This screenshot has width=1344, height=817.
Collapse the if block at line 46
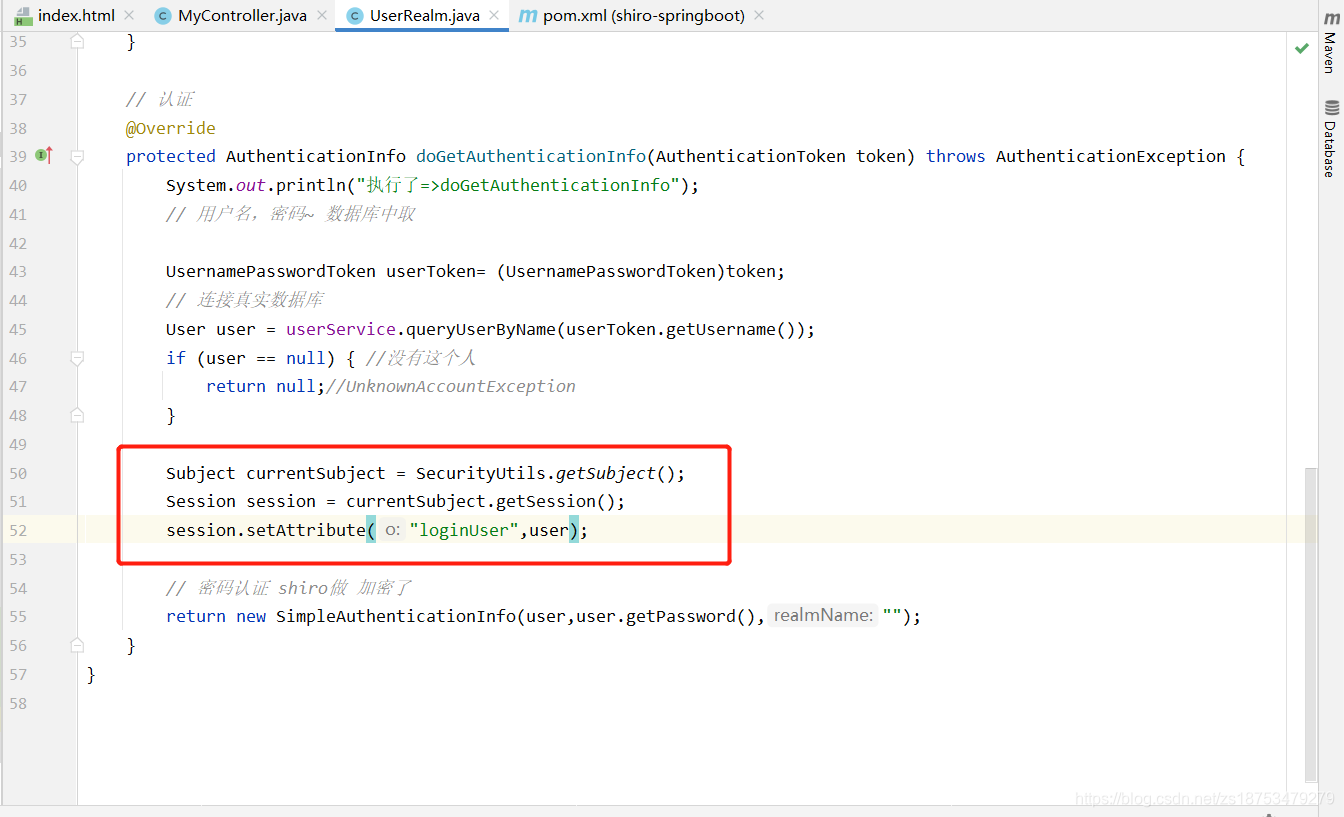point(77,358)
